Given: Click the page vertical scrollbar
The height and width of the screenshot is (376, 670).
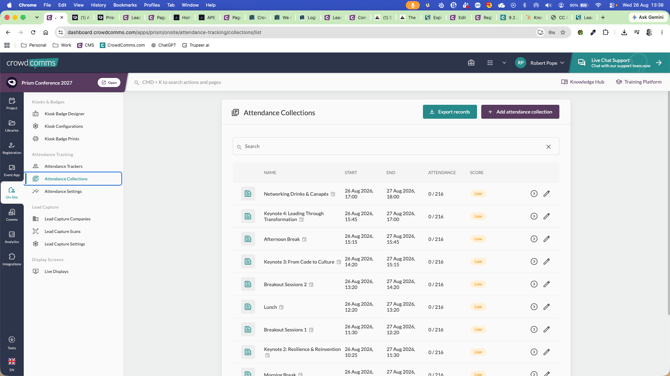Looking at the screenshot, I should pos(668,203).
